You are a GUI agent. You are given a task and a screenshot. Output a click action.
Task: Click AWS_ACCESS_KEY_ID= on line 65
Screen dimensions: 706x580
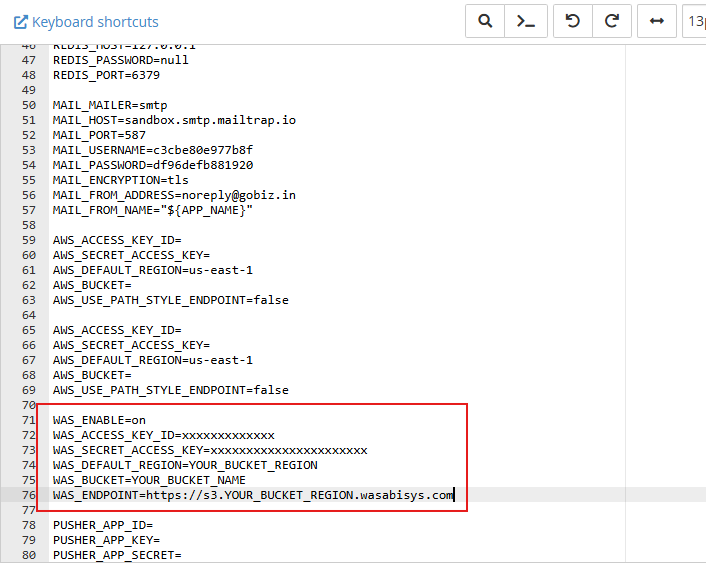117,331
